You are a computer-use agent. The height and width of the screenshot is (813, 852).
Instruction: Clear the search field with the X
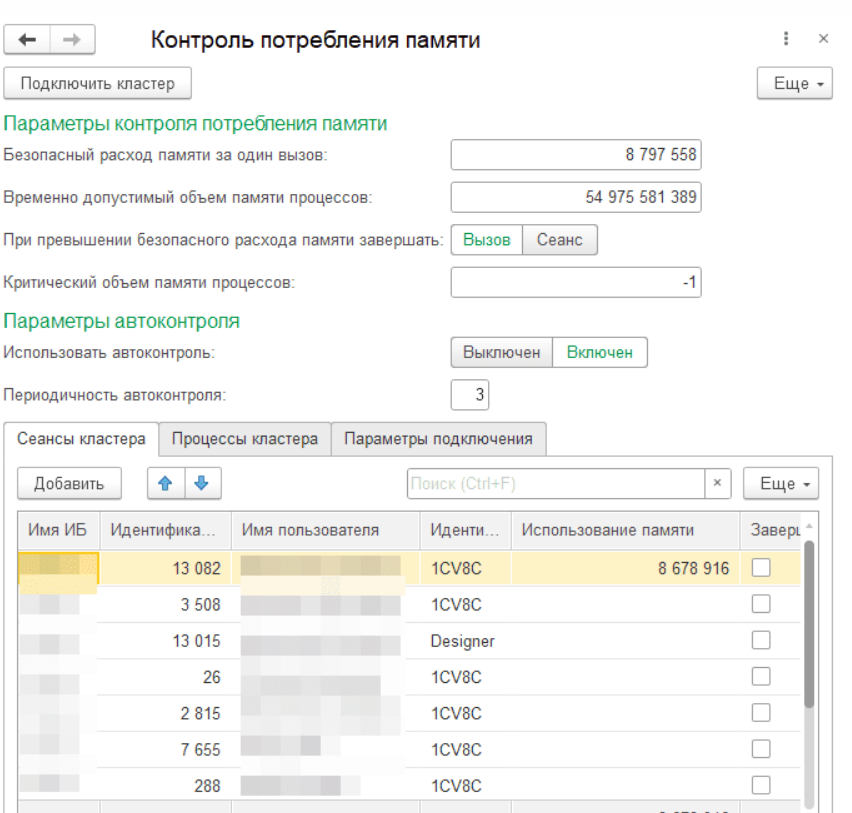pos(716,483)
